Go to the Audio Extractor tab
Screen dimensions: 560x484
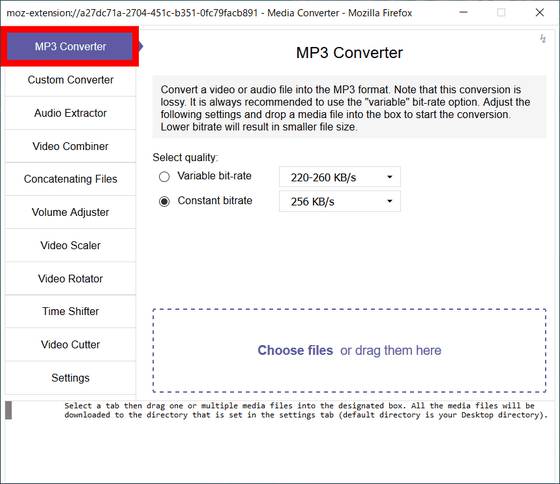click(x=70, y=113)
